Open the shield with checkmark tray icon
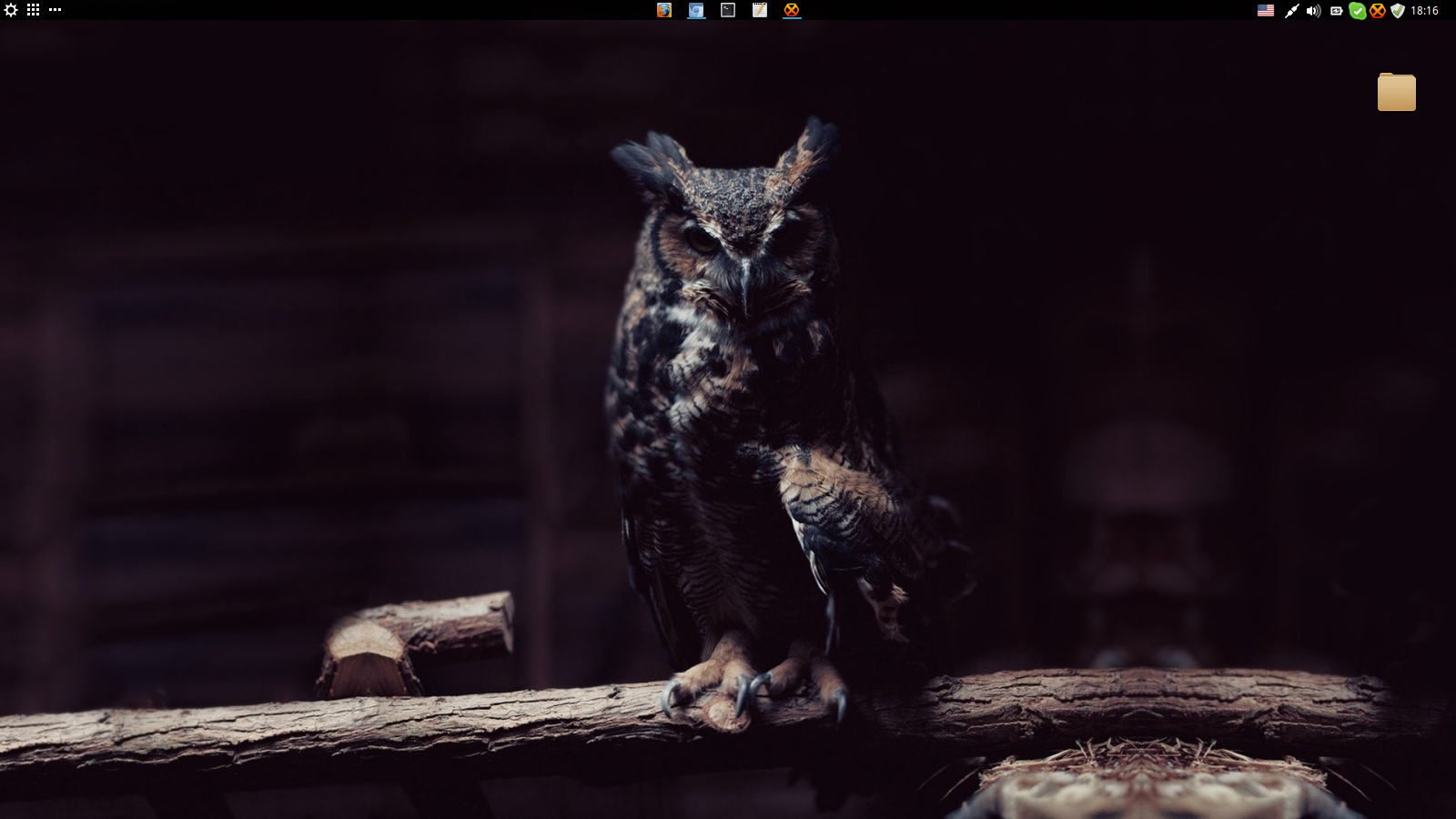Viewport: 1456px width, 819px height. (1398, 11)
